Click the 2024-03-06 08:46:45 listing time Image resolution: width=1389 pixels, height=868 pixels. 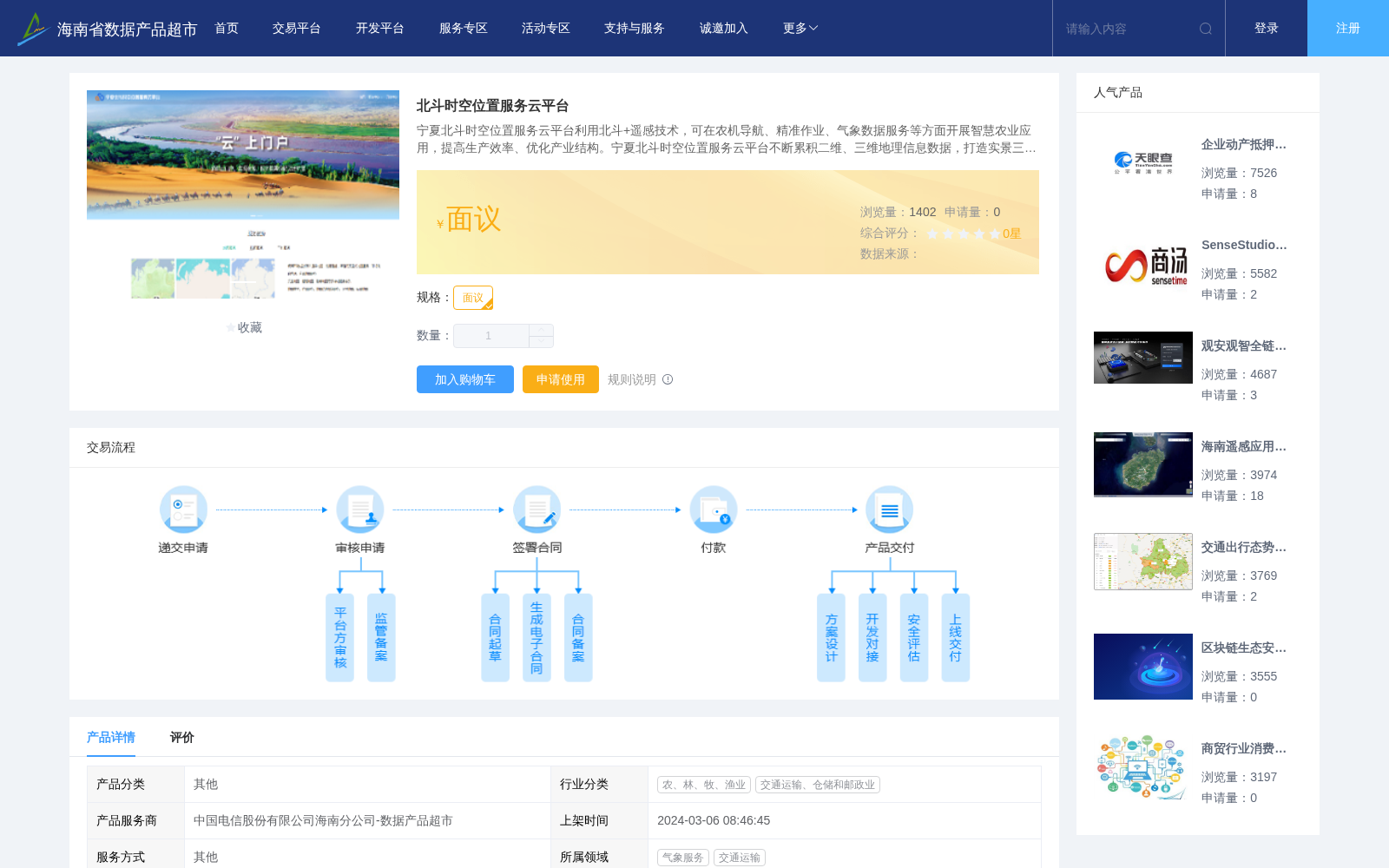714,820
